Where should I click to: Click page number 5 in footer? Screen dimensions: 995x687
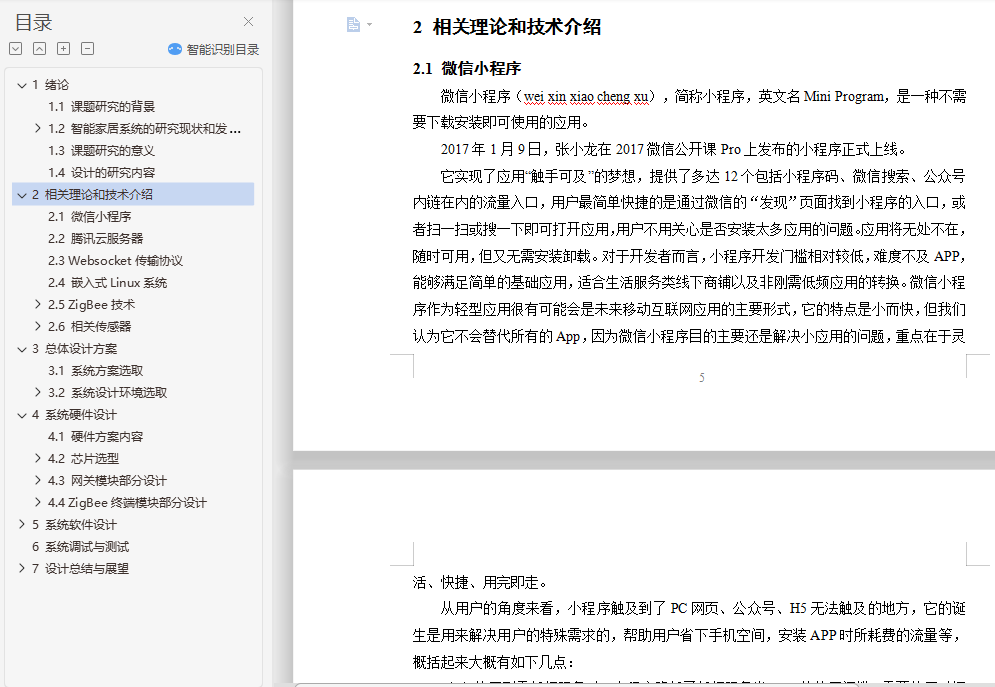pos(702,377)
